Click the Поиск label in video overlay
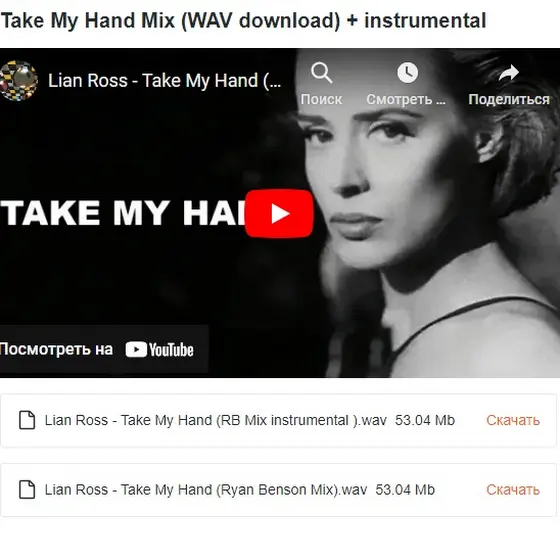Screen dimensions: 560x560 [321, 99]
